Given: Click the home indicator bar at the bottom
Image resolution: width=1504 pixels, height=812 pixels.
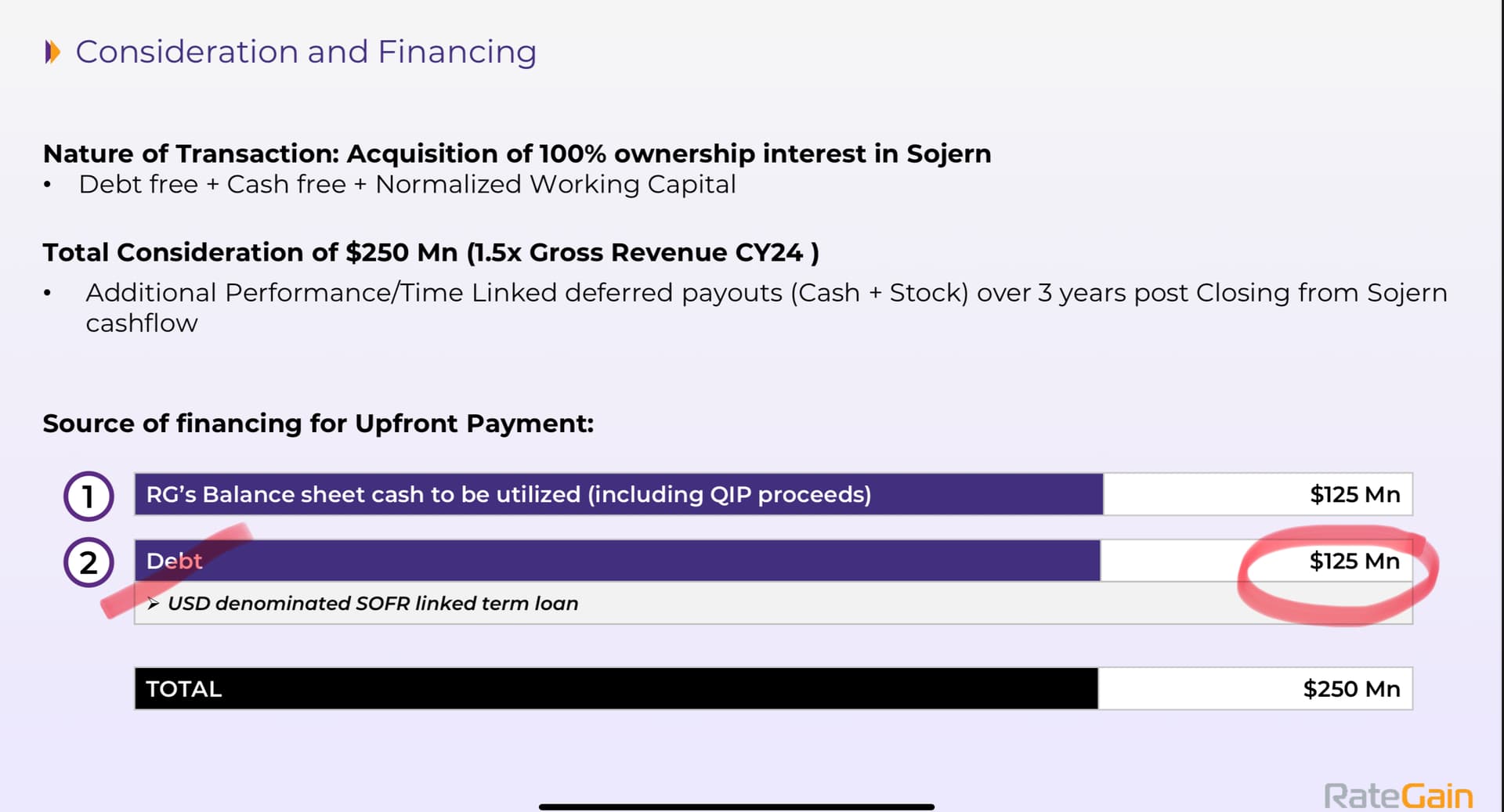Looking at the screenshot, I should coord(736,807).
